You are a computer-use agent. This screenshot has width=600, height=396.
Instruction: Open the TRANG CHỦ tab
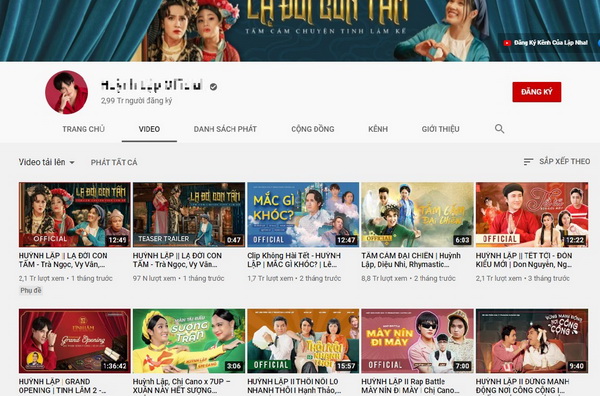83,129
